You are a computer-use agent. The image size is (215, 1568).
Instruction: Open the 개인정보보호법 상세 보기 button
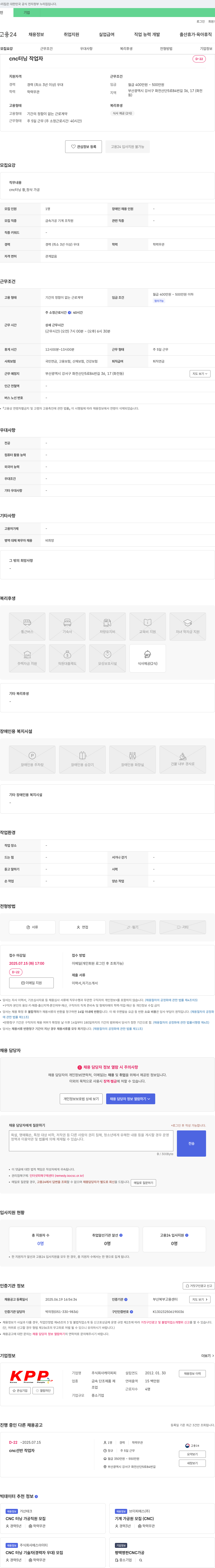pyautogui.click(x=82, y=1099)
